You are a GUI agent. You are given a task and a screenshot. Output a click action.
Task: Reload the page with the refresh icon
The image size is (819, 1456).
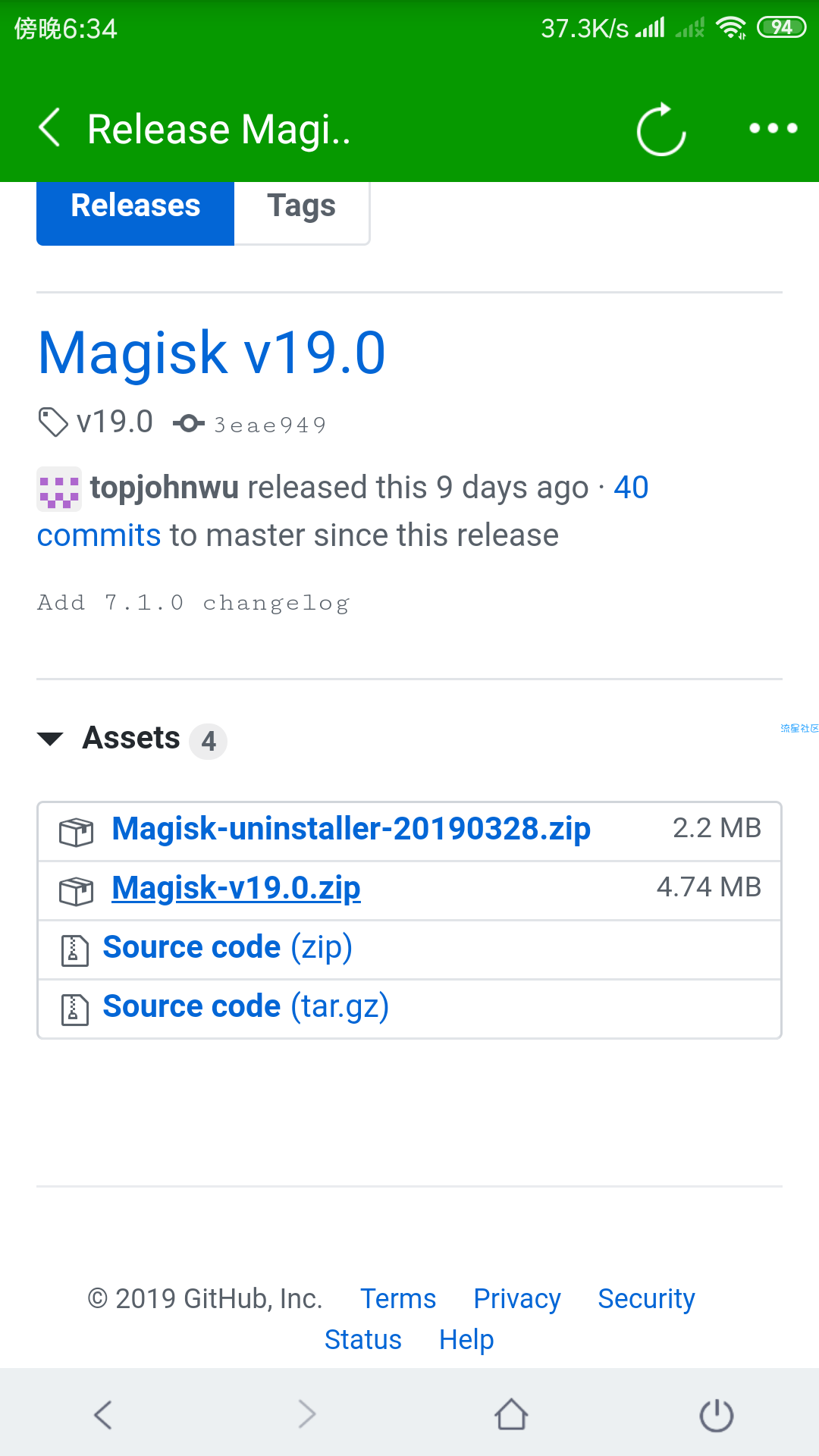[661, 129]
